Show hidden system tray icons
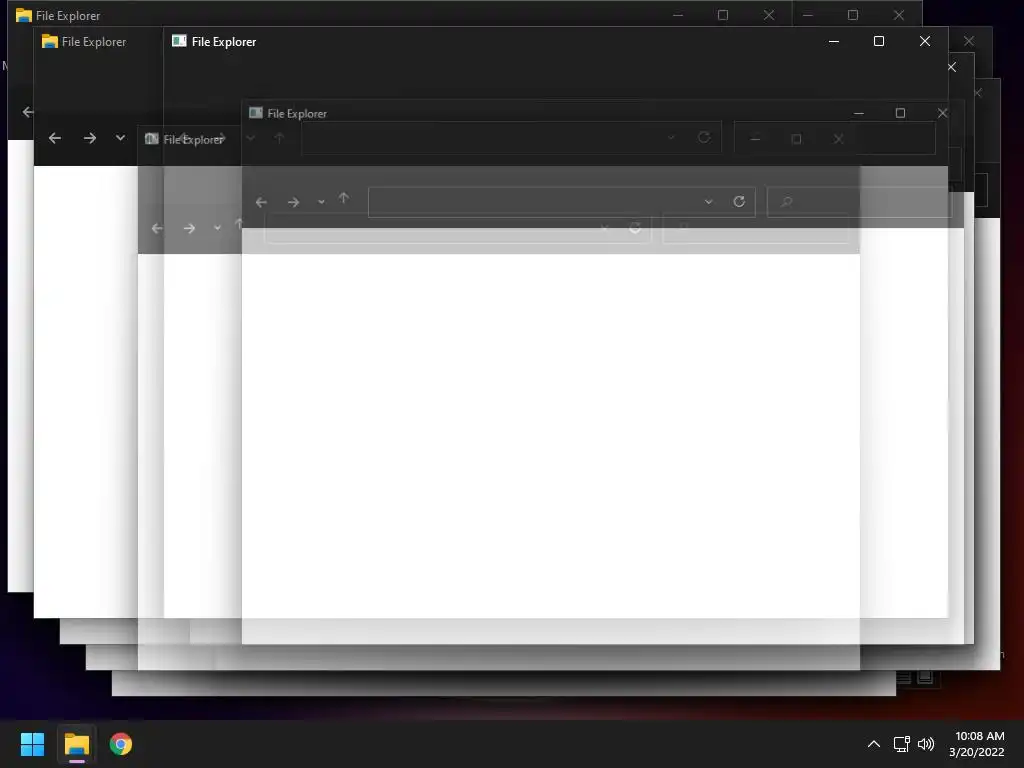The width and height of the screenshot is (1024, 768). point(874,744)
